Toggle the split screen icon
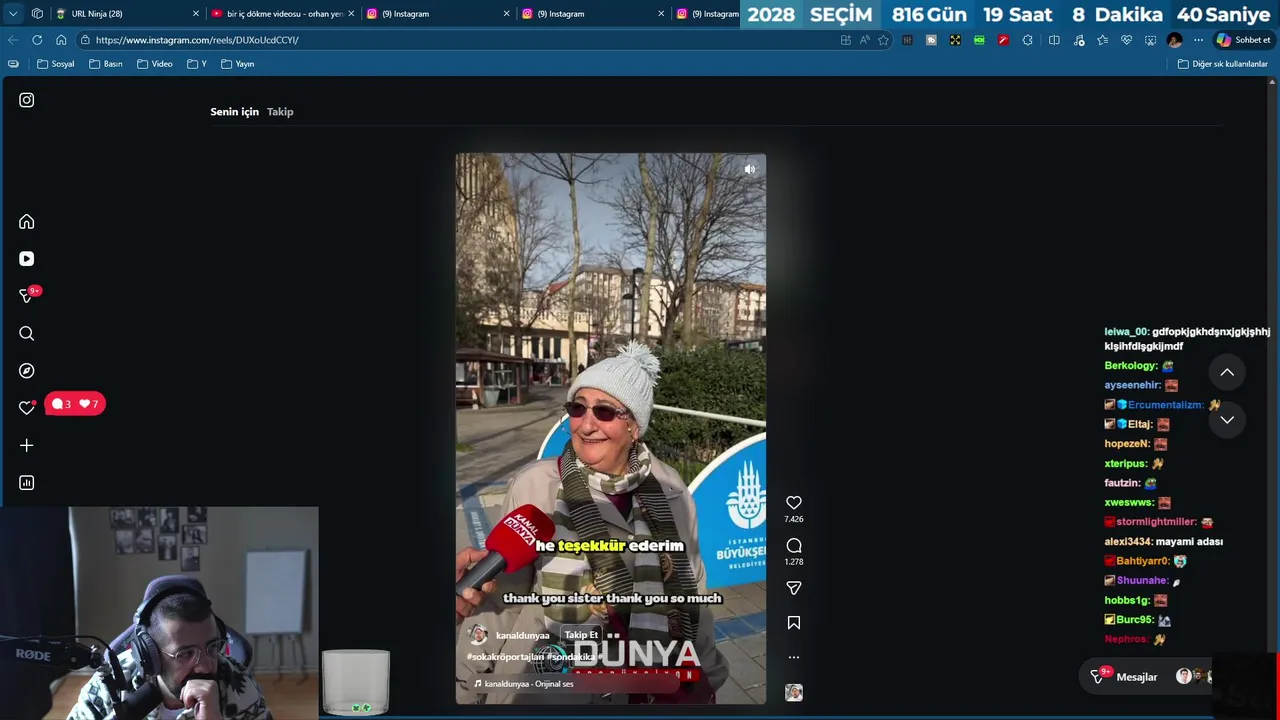Viewport: 1280px width, 720px height. click(x=1054, y=40)
